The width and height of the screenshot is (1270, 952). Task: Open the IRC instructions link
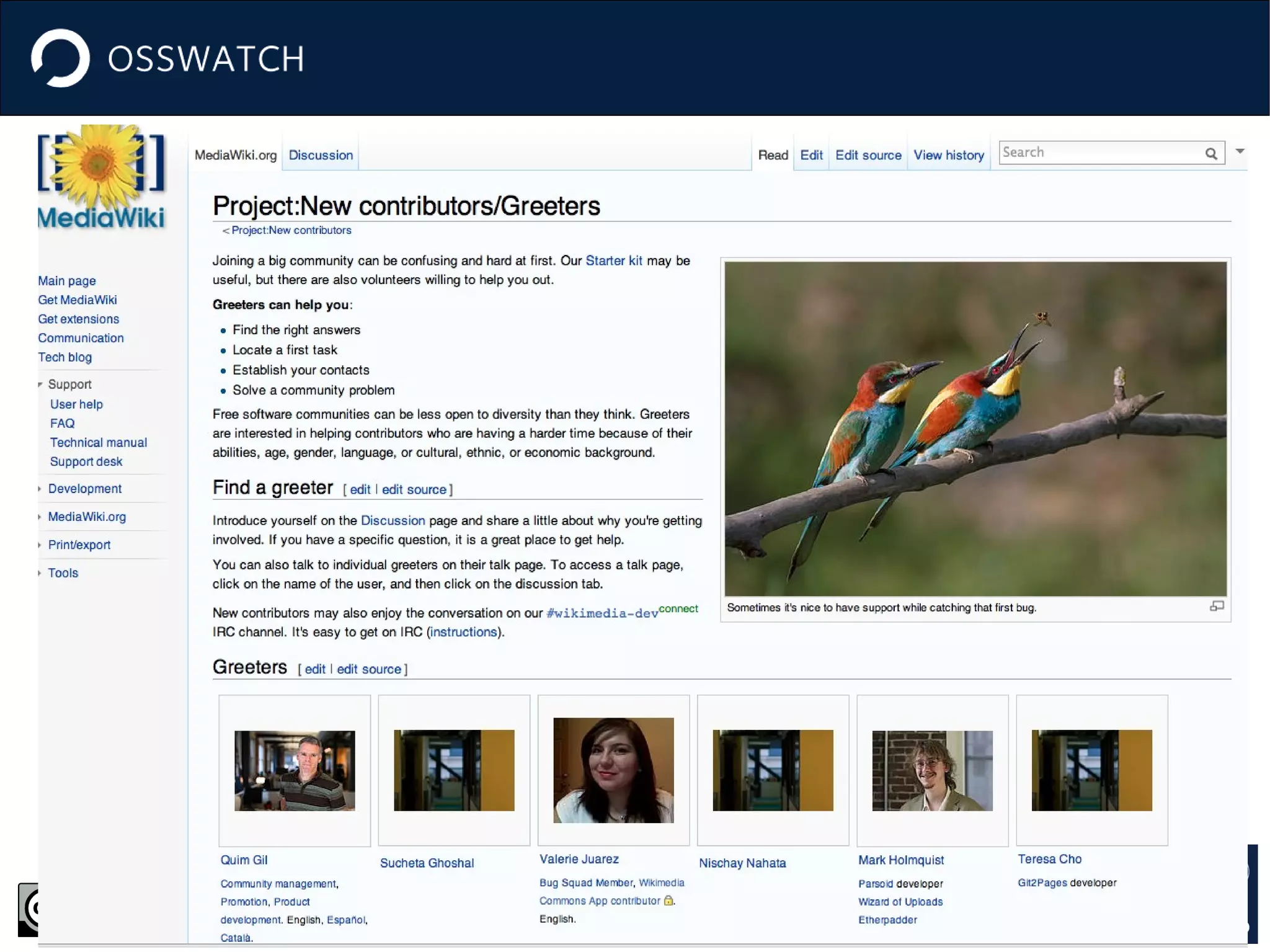coord(464,632)
